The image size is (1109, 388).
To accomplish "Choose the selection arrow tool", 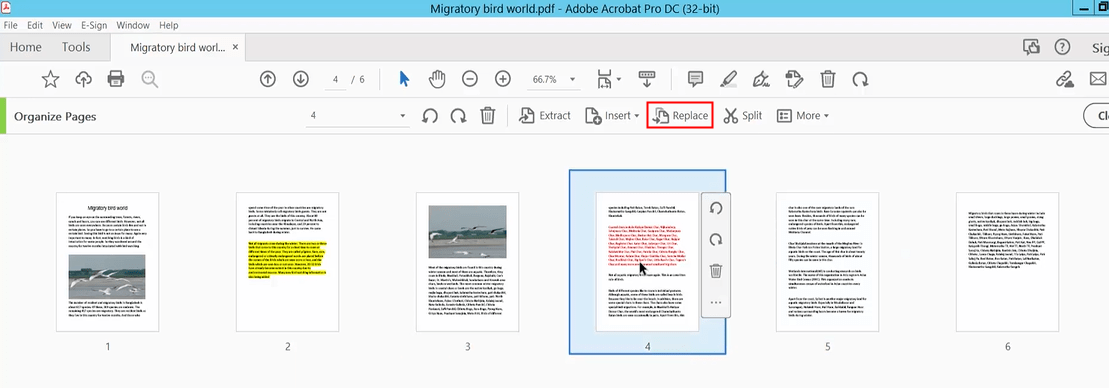I will [405, 78].
